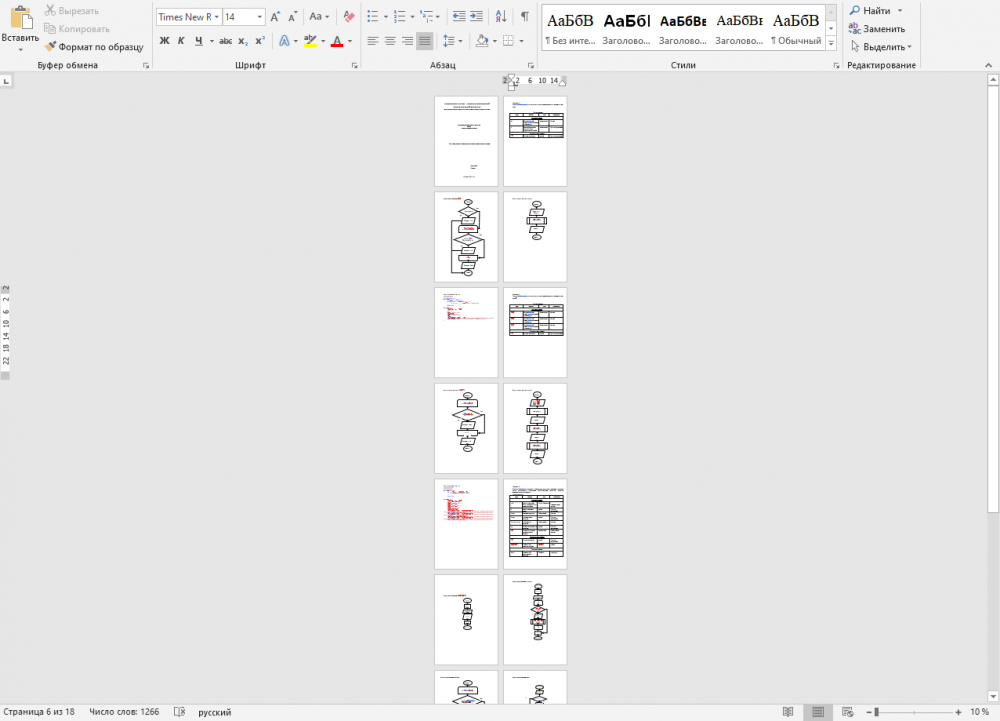The image size is (1000, 721).
Task: Switch to Web Layout view in status bar
Action: 846,712
